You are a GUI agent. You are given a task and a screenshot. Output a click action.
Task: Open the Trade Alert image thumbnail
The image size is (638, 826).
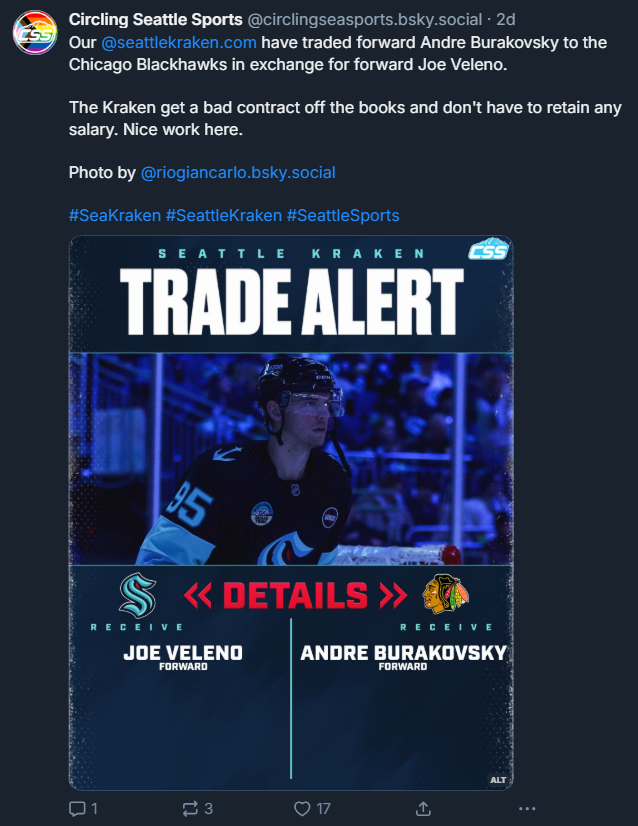[291, 513]
